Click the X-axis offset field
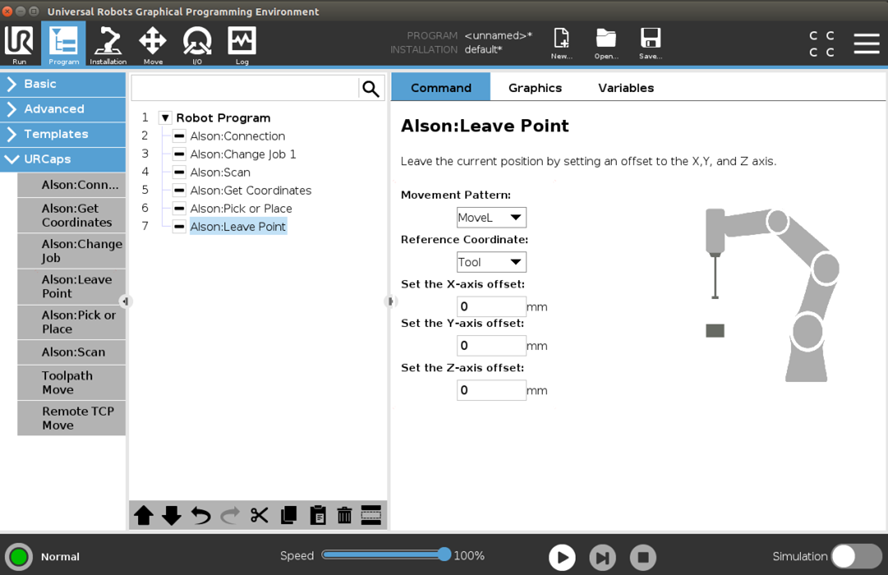Image resolution: width=888 pixels, height=575 pixels. coord(492,306)
